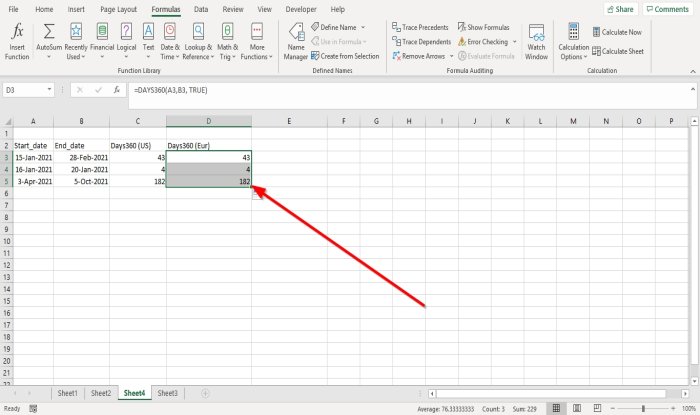Image resolution: width=700 pixels, height=415 pixels.
Task: Switch to Normal view in status bar
Action: 556,408
